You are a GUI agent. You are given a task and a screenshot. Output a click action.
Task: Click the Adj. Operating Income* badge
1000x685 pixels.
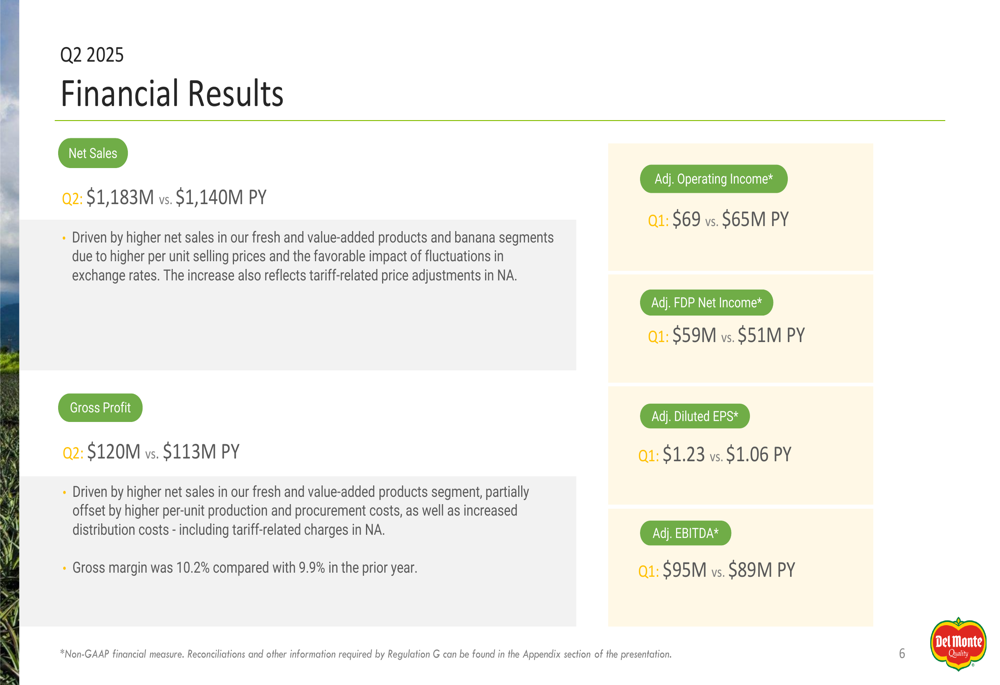click(x=714, y=179)
